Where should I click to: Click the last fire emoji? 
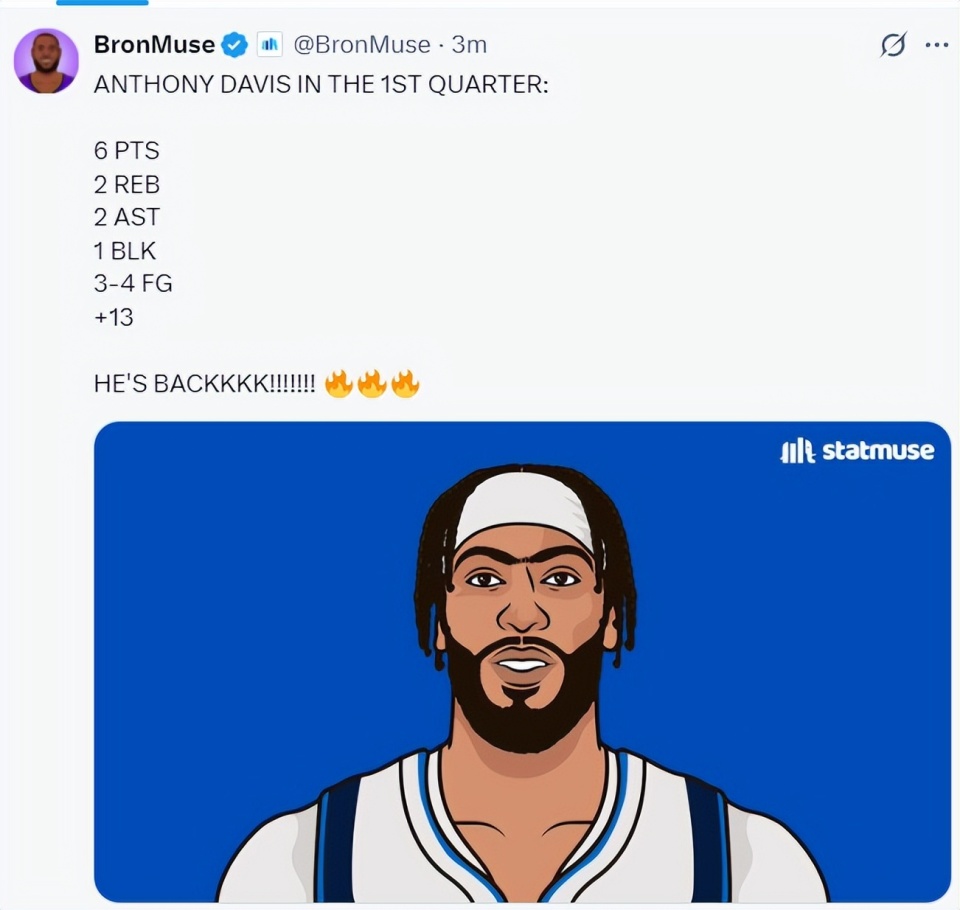(405, 383)
